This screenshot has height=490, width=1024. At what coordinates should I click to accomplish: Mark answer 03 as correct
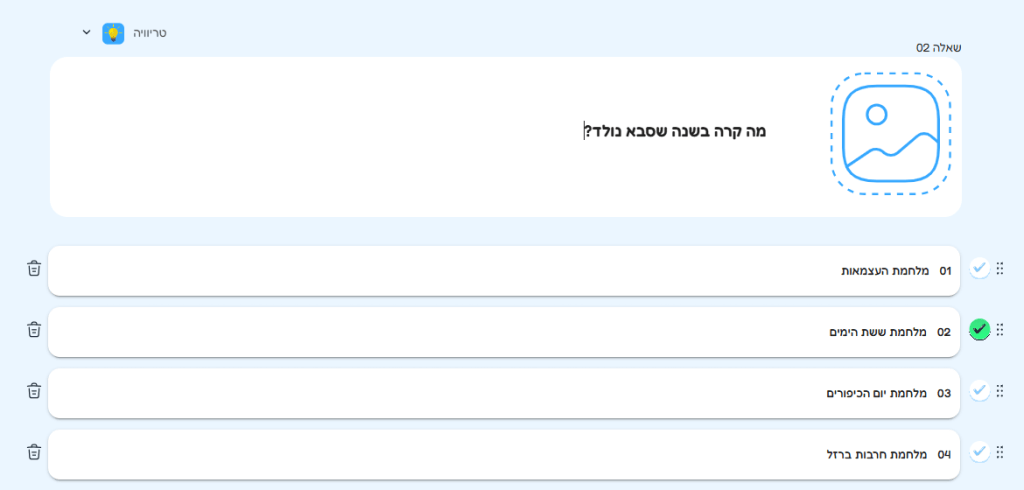[x=979, y=391]
